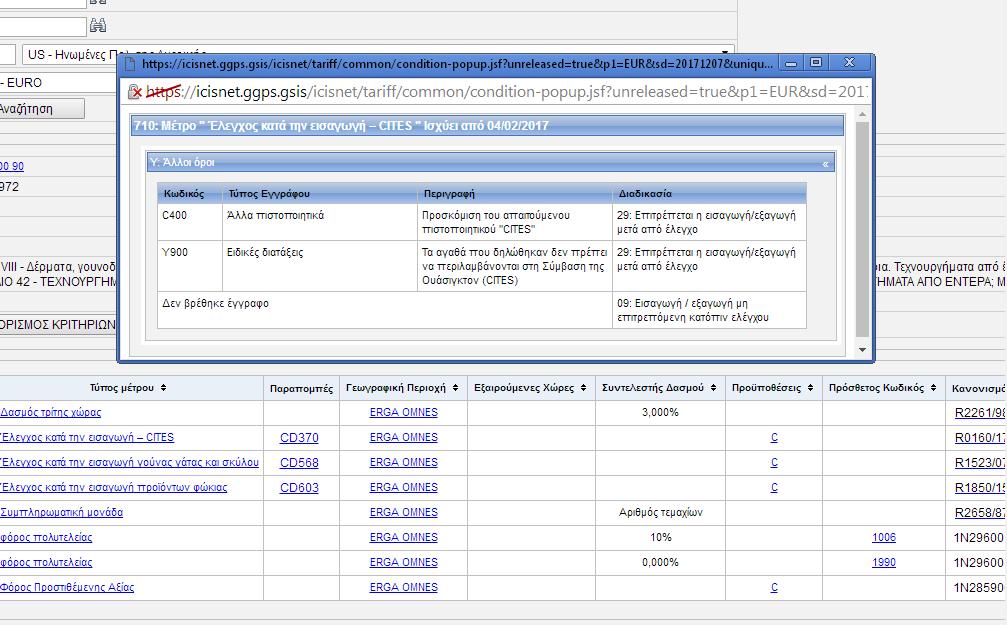Select the 'Άλλα πιστοποιητικά' cell
The height and width of the screenshot is (625, 1007).
(320, 222)
